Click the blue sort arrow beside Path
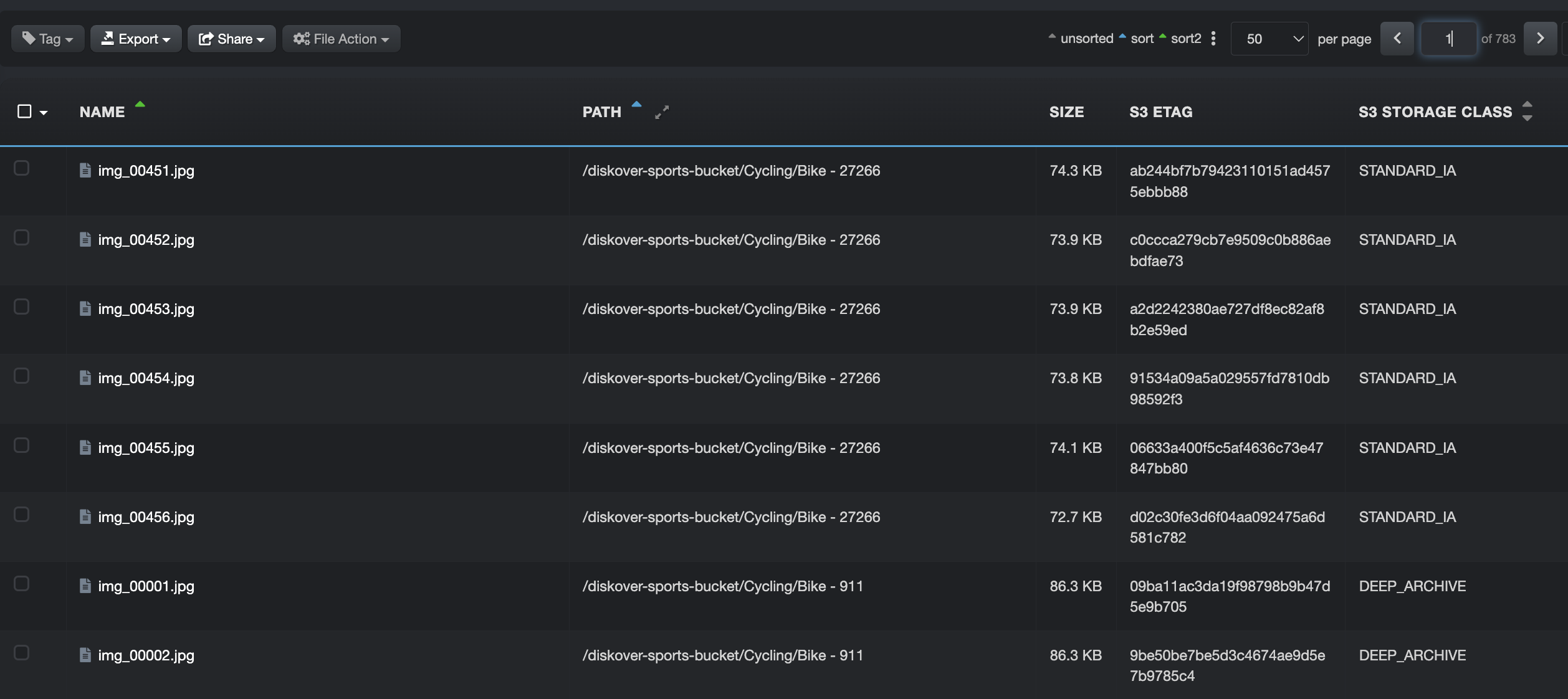Screen dimensions: 1568x699 [636, 105]
